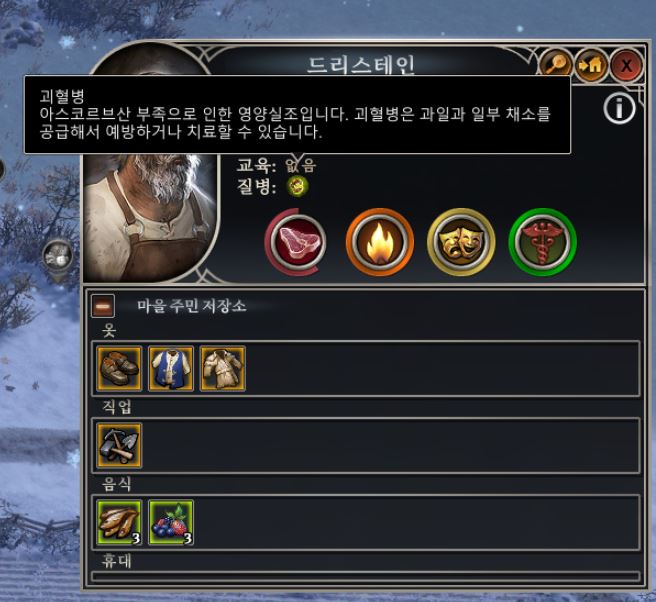Click the flame warmth-need indicator
656x602 pixels.
point(379,242)
